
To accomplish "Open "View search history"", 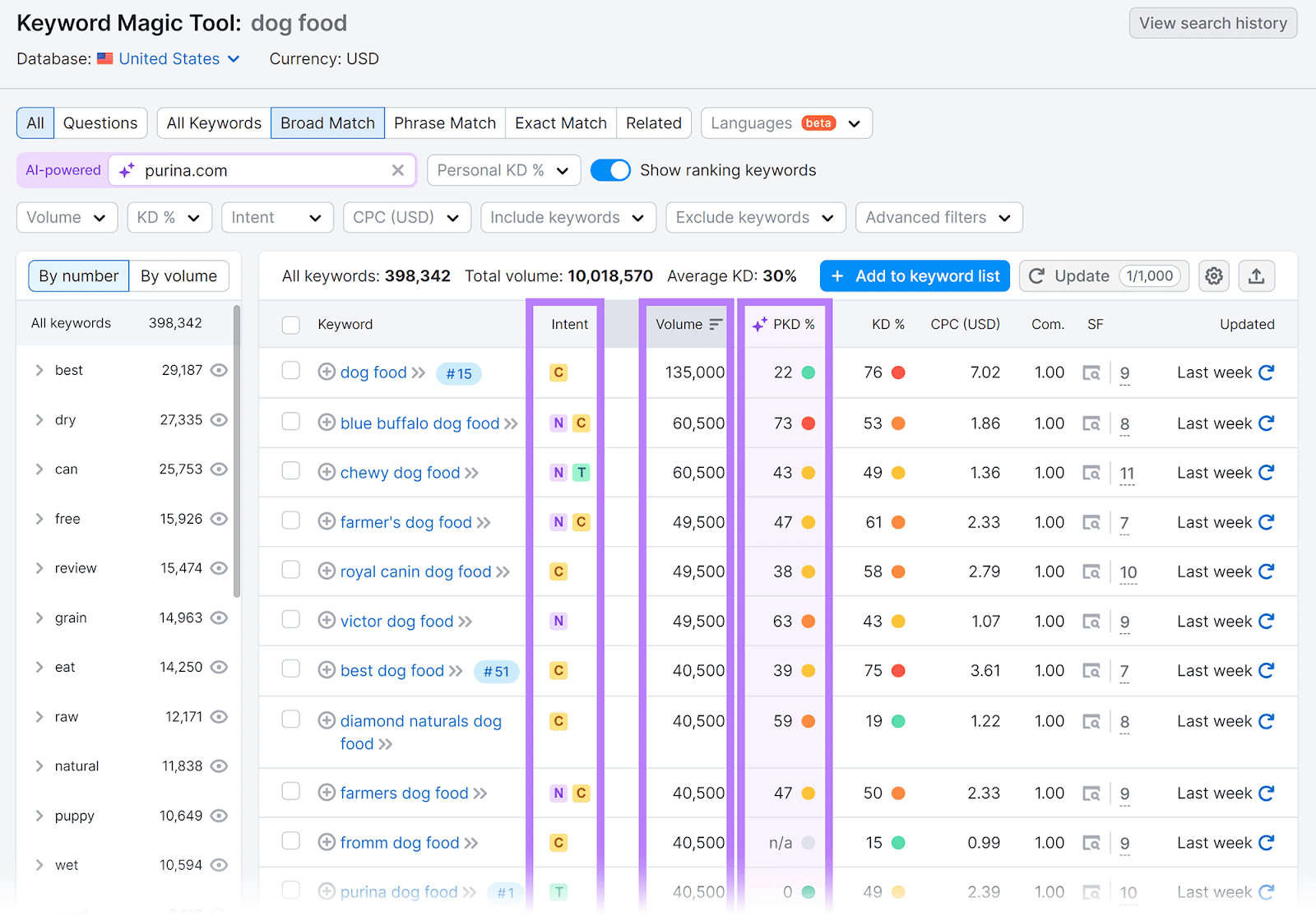I will (1212, 22).
